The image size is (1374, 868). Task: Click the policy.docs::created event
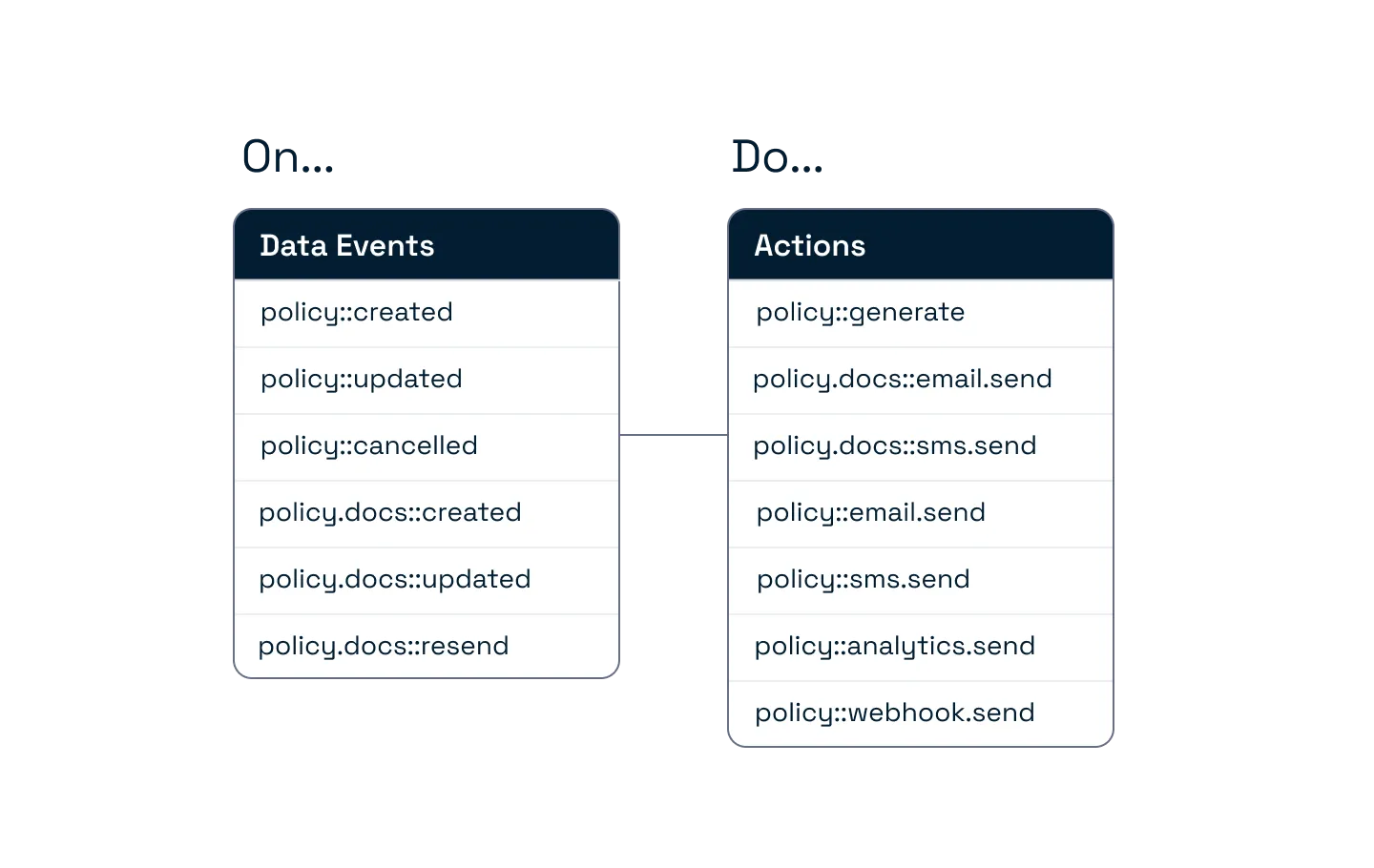(x=427, y=513)
